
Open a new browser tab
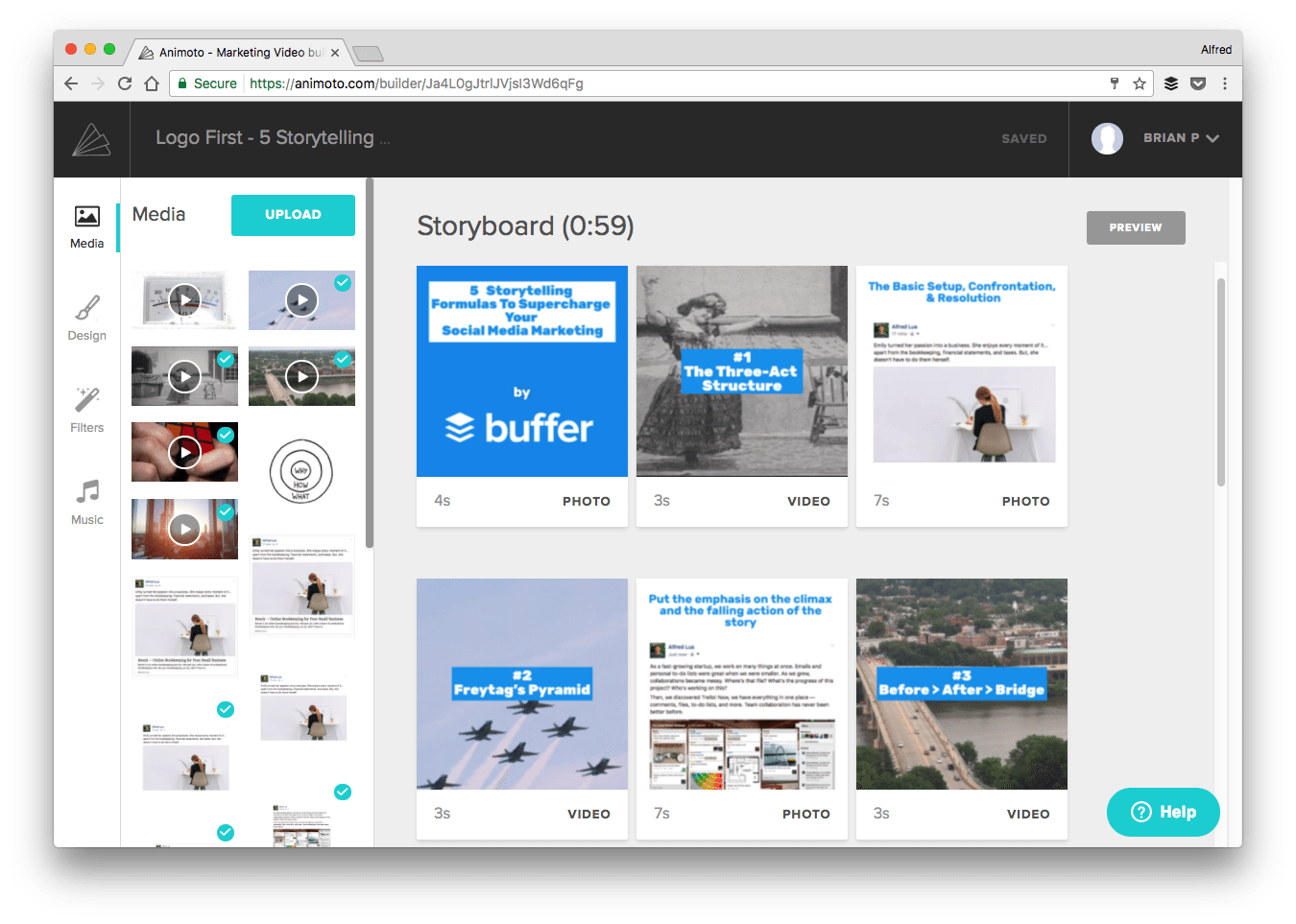368,53
